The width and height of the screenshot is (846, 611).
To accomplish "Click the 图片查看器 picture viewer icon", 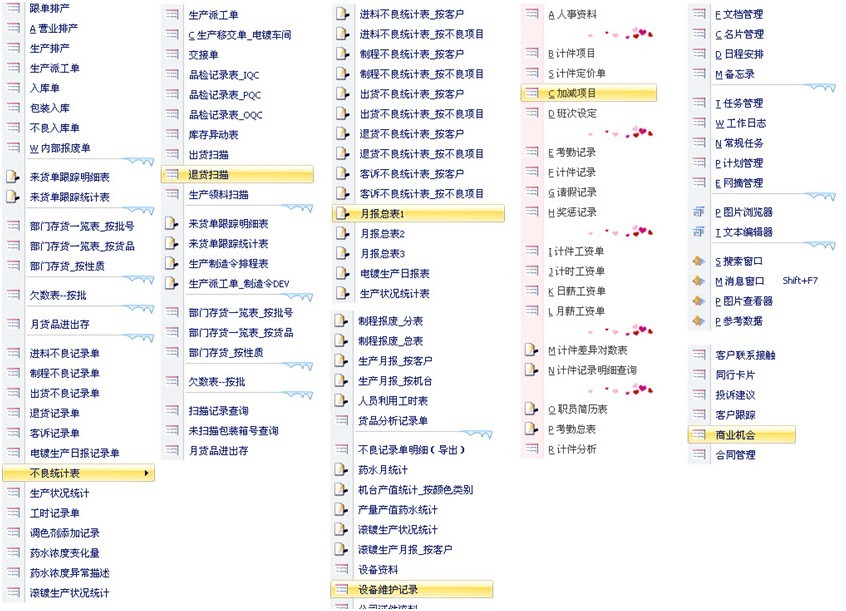I will (x=698, y=301).
